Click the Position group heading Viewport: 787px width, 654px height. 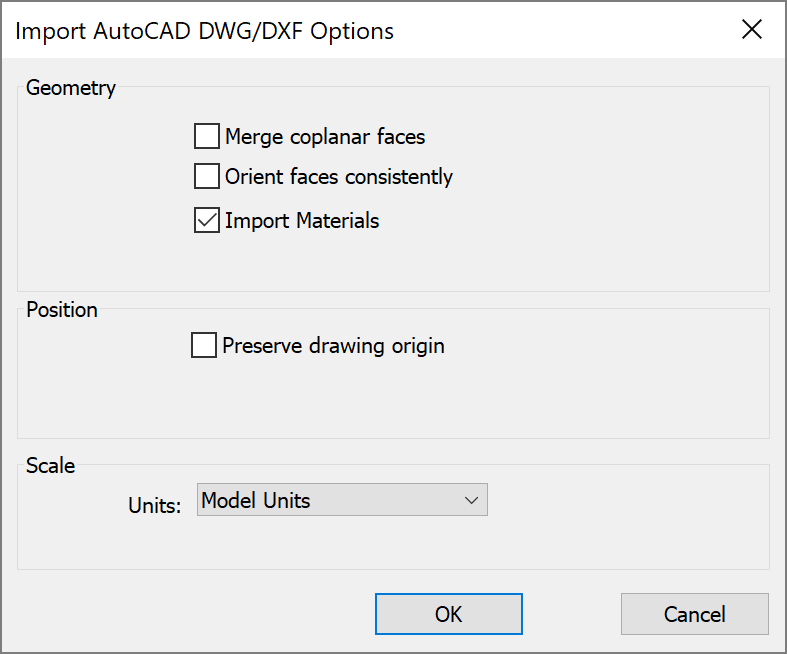[62, 310]
